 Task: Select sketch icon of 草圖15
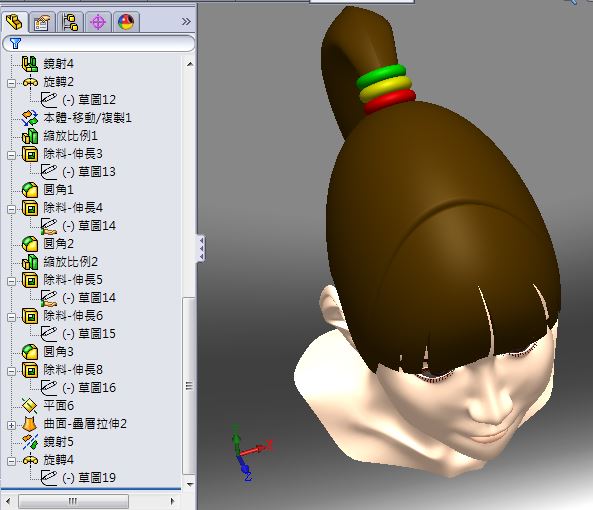[x=48, y=333]
